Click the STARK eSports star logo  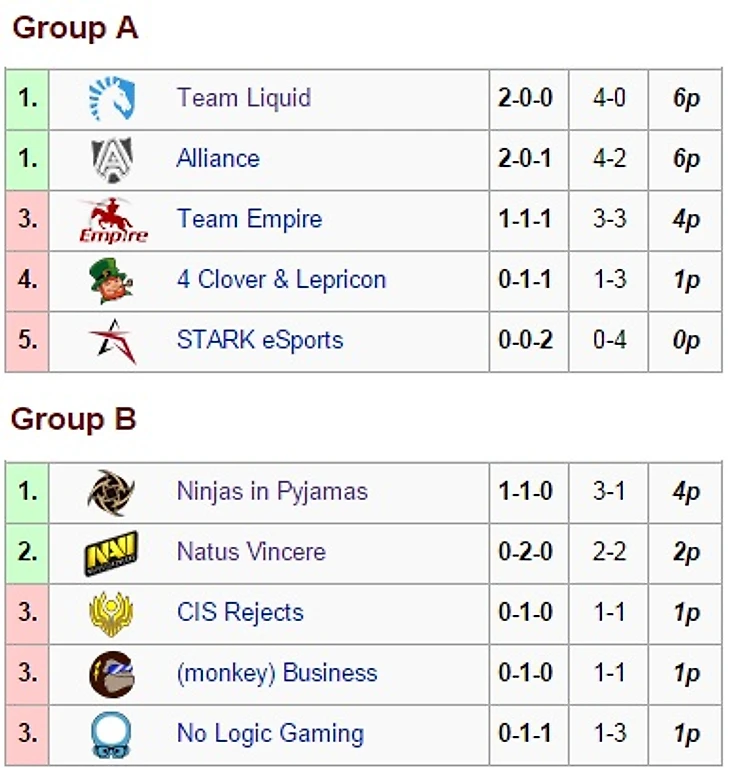(112, 342)
